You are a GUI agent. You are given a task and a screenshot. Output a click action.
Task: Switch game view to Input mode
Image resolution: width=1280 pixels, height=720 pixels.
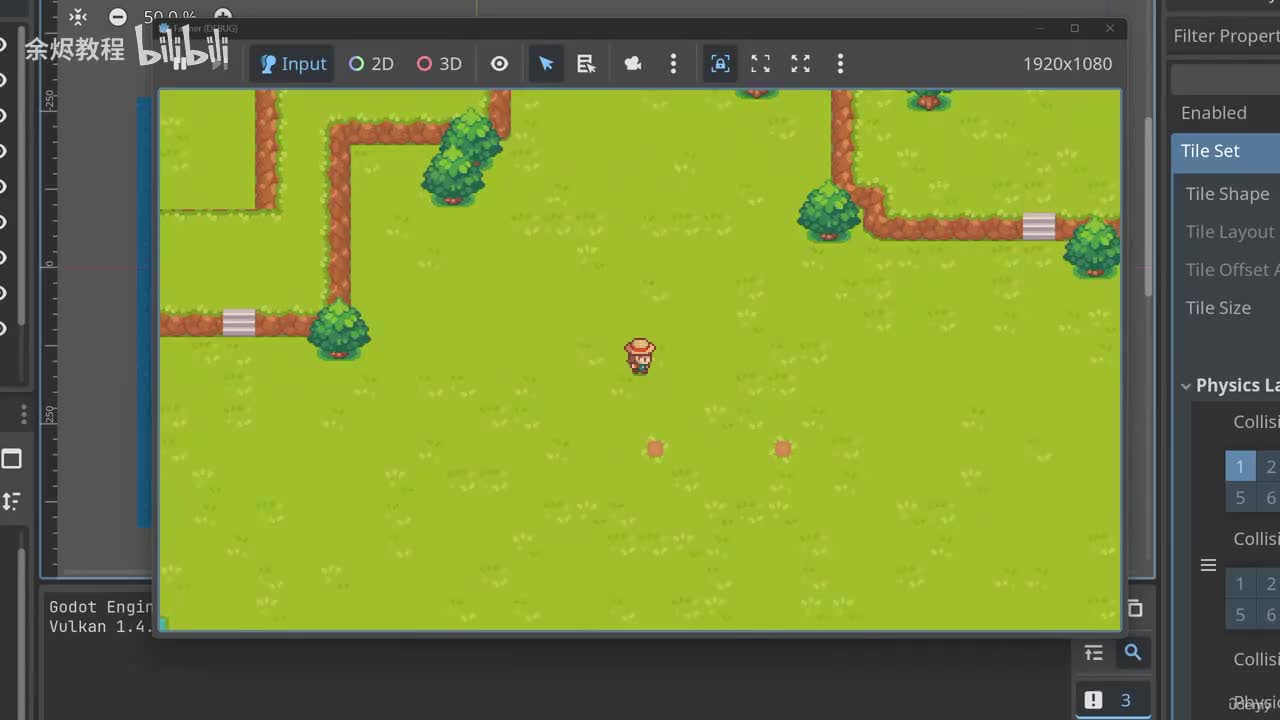[292, 64]
